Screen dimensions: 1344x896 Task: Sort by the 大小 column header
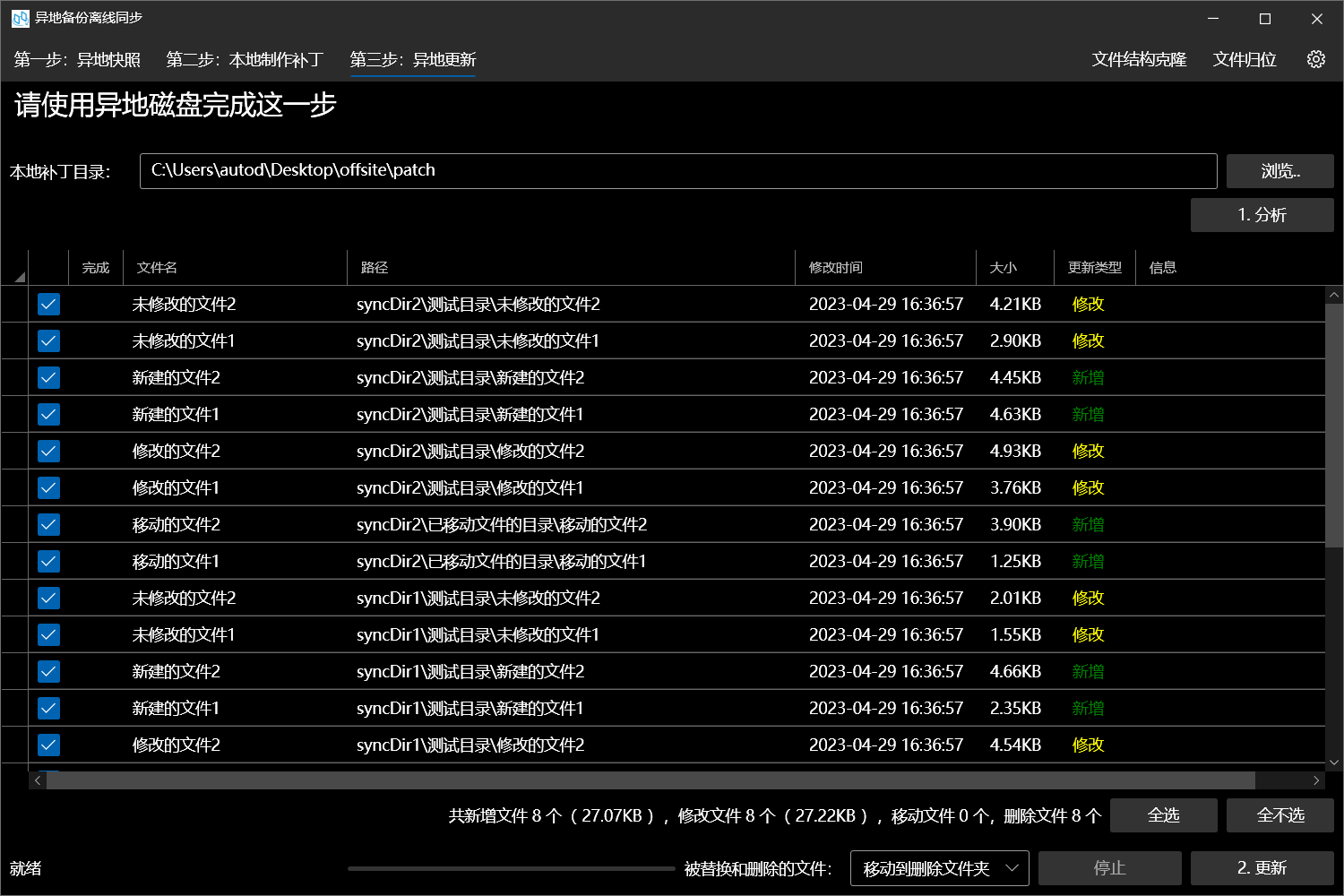(1015, 268)
